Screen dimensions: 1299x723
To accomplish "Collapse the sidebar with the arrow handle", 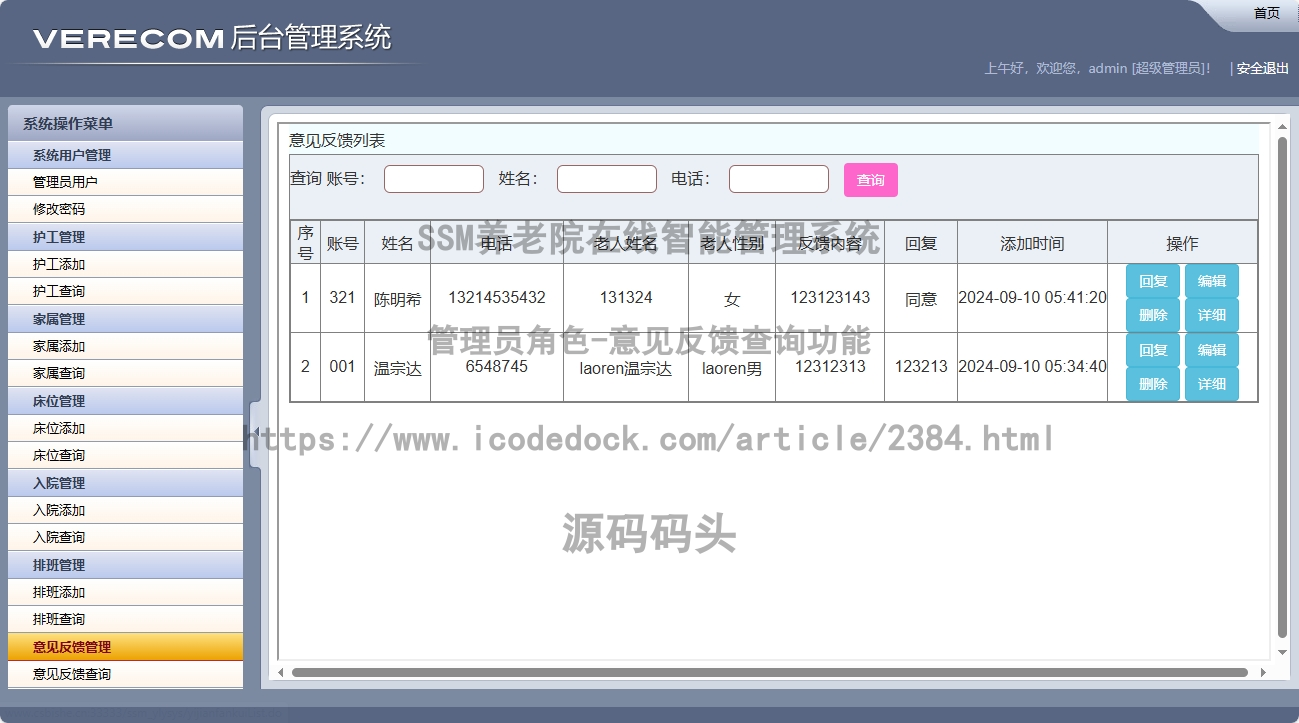I will (255, 433).
